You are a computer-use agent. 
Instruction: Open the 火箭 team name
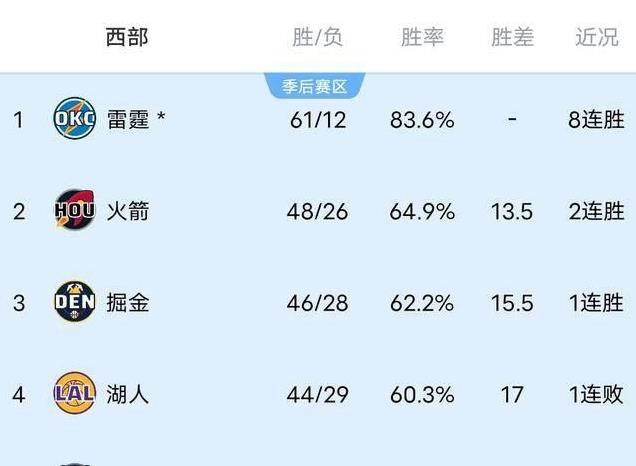(128, 211)
